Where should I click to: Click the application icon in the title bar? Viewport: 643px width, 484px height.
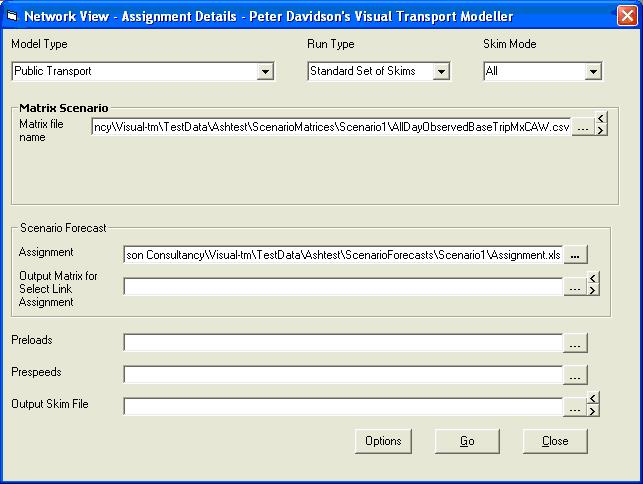[12, 17]
